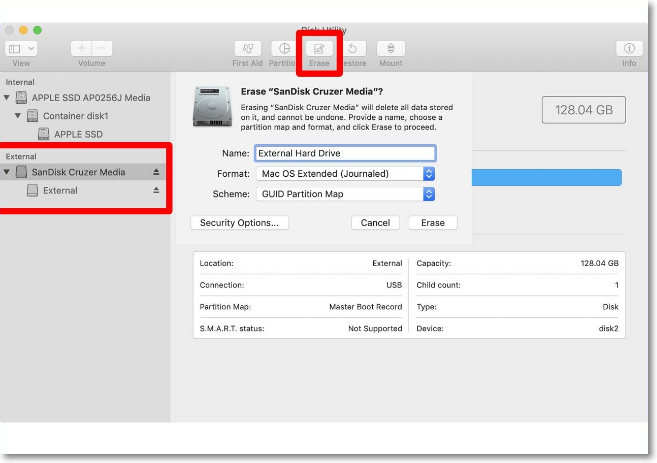This screenshot has width=657, height=463.
Task: Confirm with the Erase button in dialog
Action: click(x=433, y=223)
